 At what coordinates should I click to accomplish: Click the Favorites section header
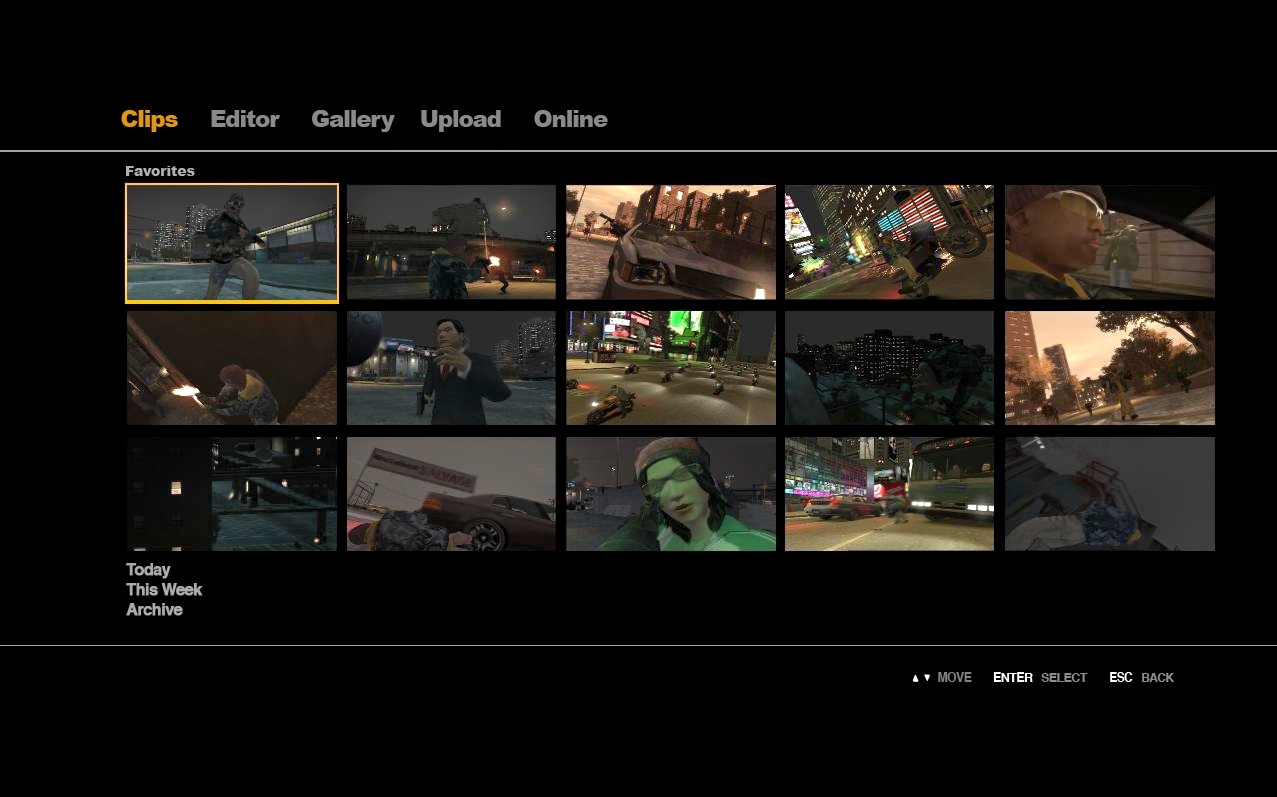click(x=160, y=171)
